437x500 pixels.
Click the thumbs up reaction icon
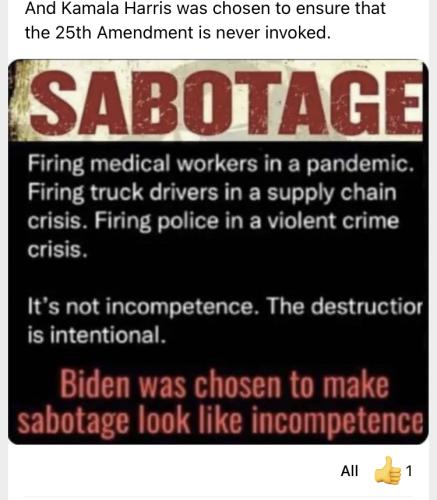(388, 470)
